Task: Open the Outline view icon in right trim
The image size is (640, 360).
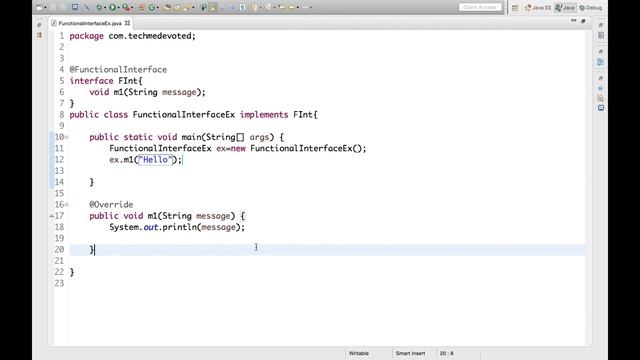Action: 601,36
